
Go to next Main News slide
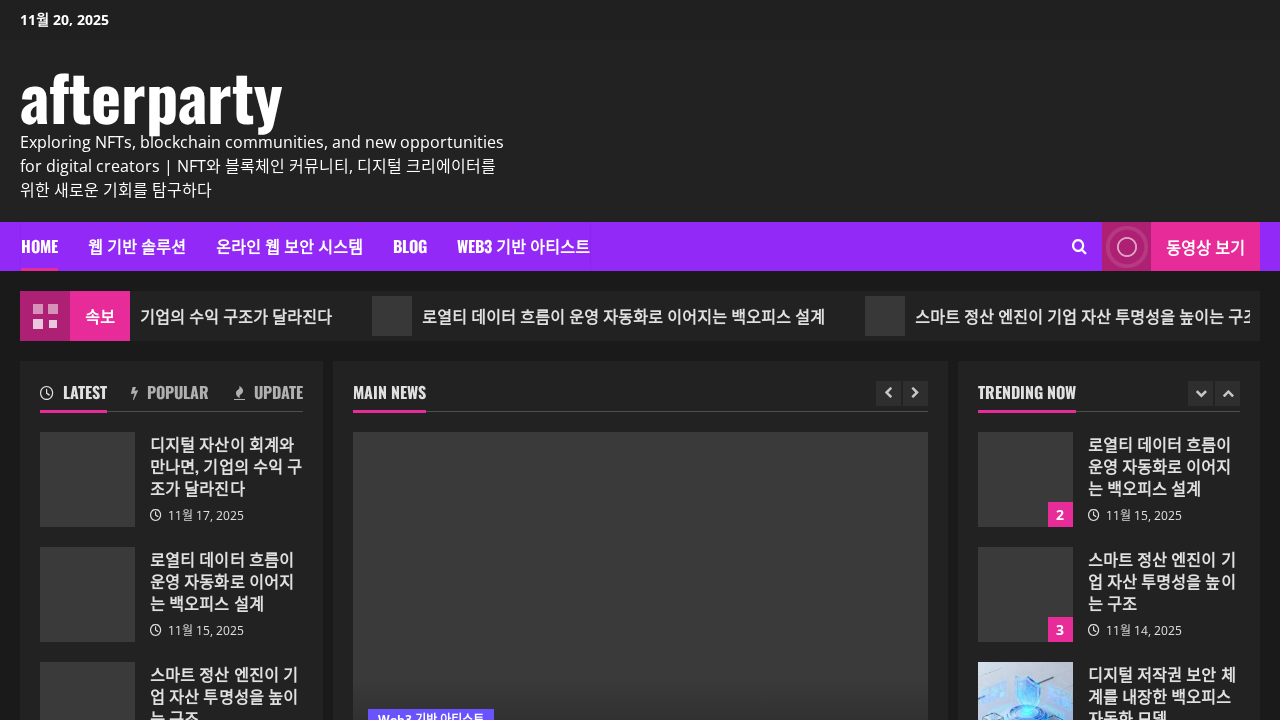point(915,393)
